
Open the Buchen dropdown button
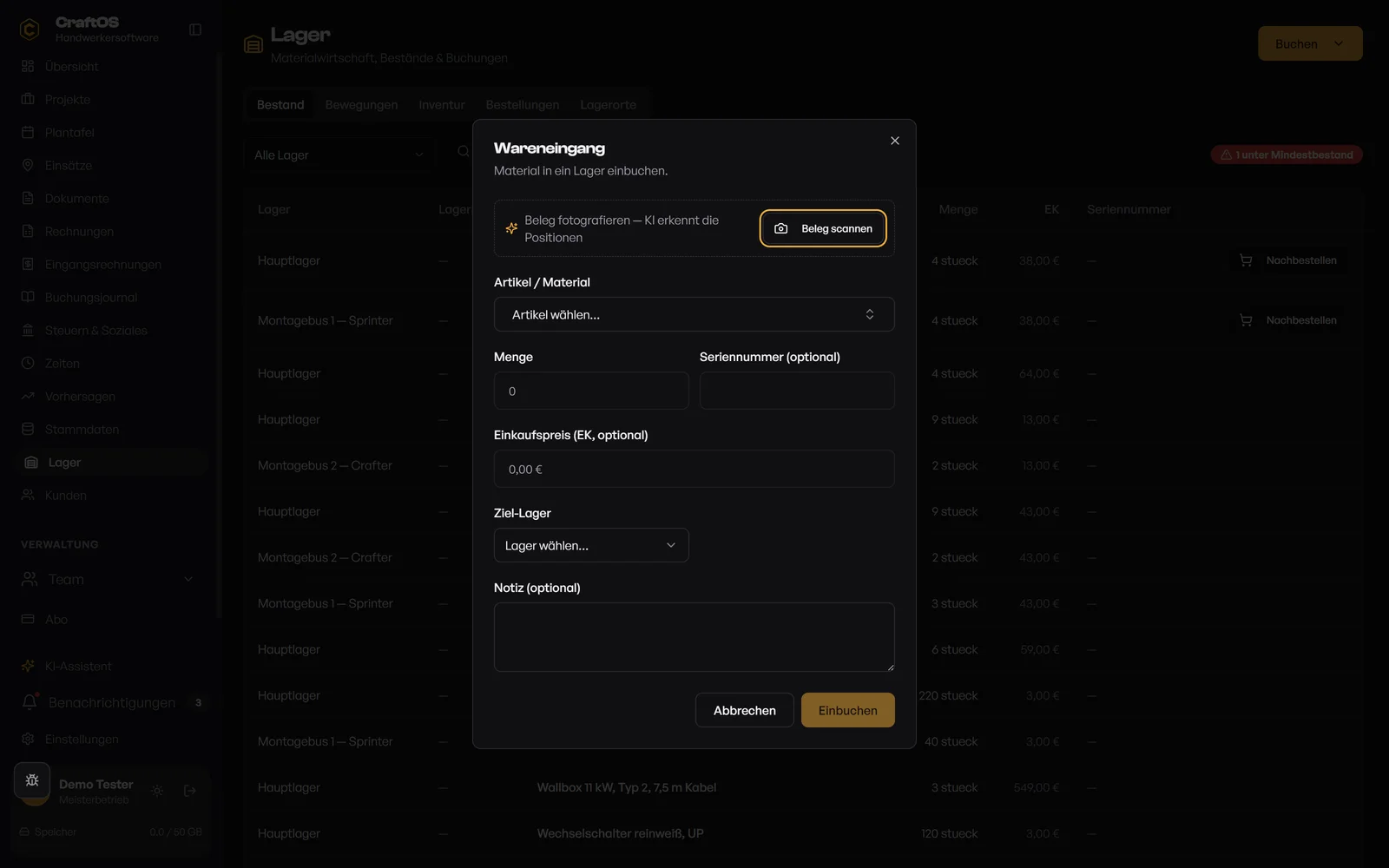pos(1310,43)
